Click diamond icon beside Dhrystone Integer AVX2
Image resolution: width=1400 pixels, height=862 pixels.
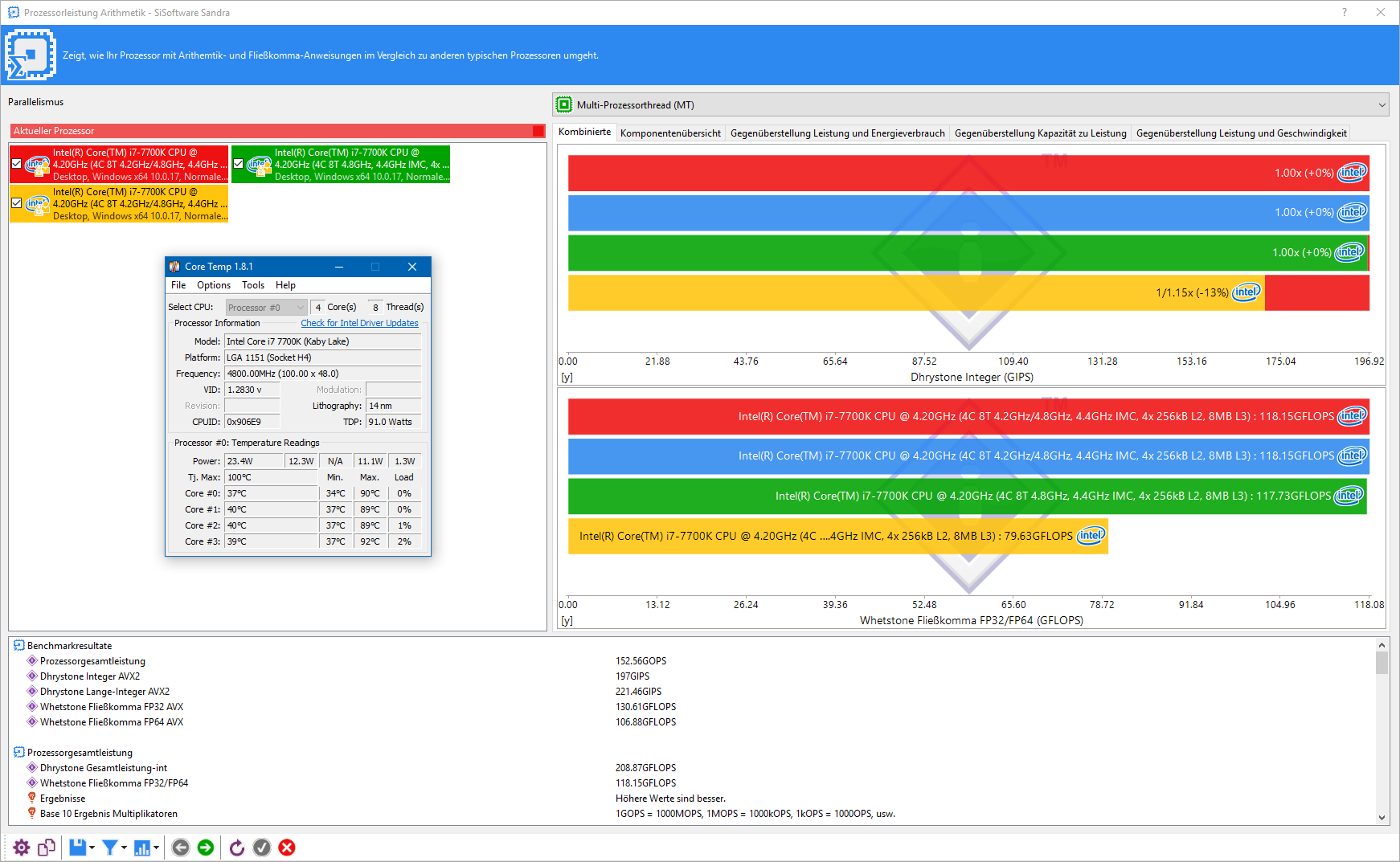pyautogui.click(x=32, y=676)
